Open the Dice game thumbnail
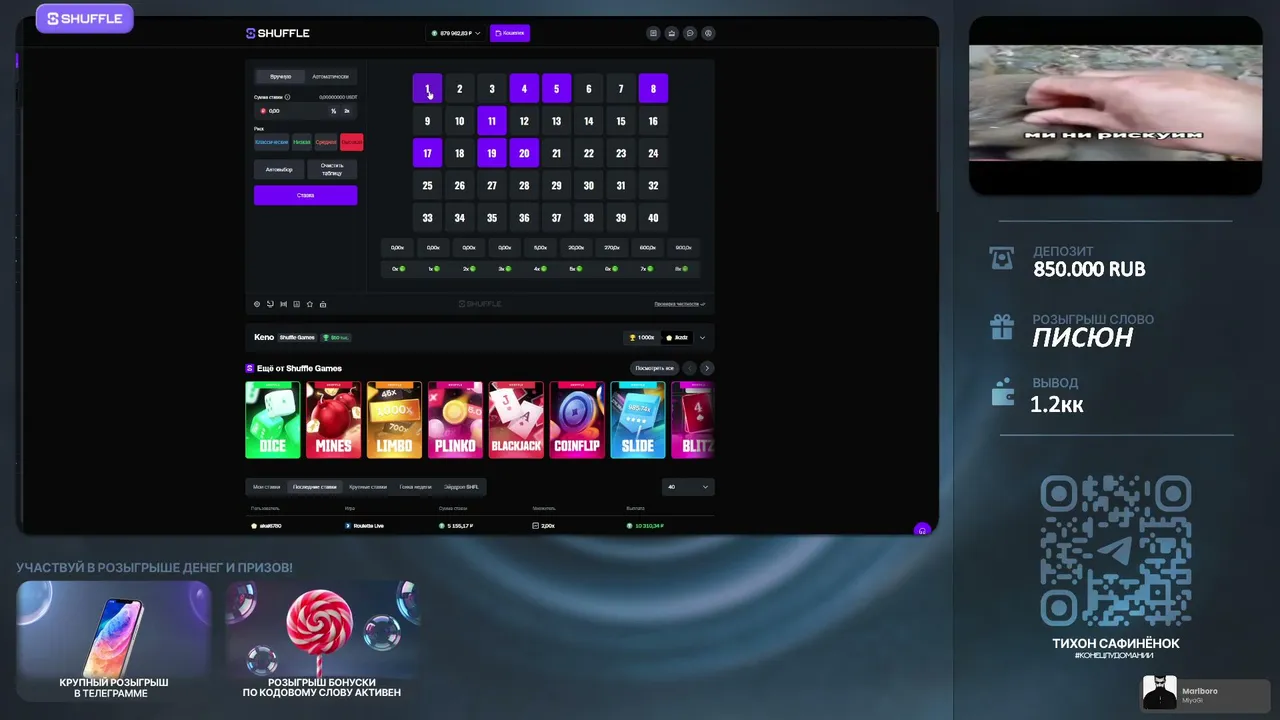This screenshot has width=1280, height=720. 273,420
